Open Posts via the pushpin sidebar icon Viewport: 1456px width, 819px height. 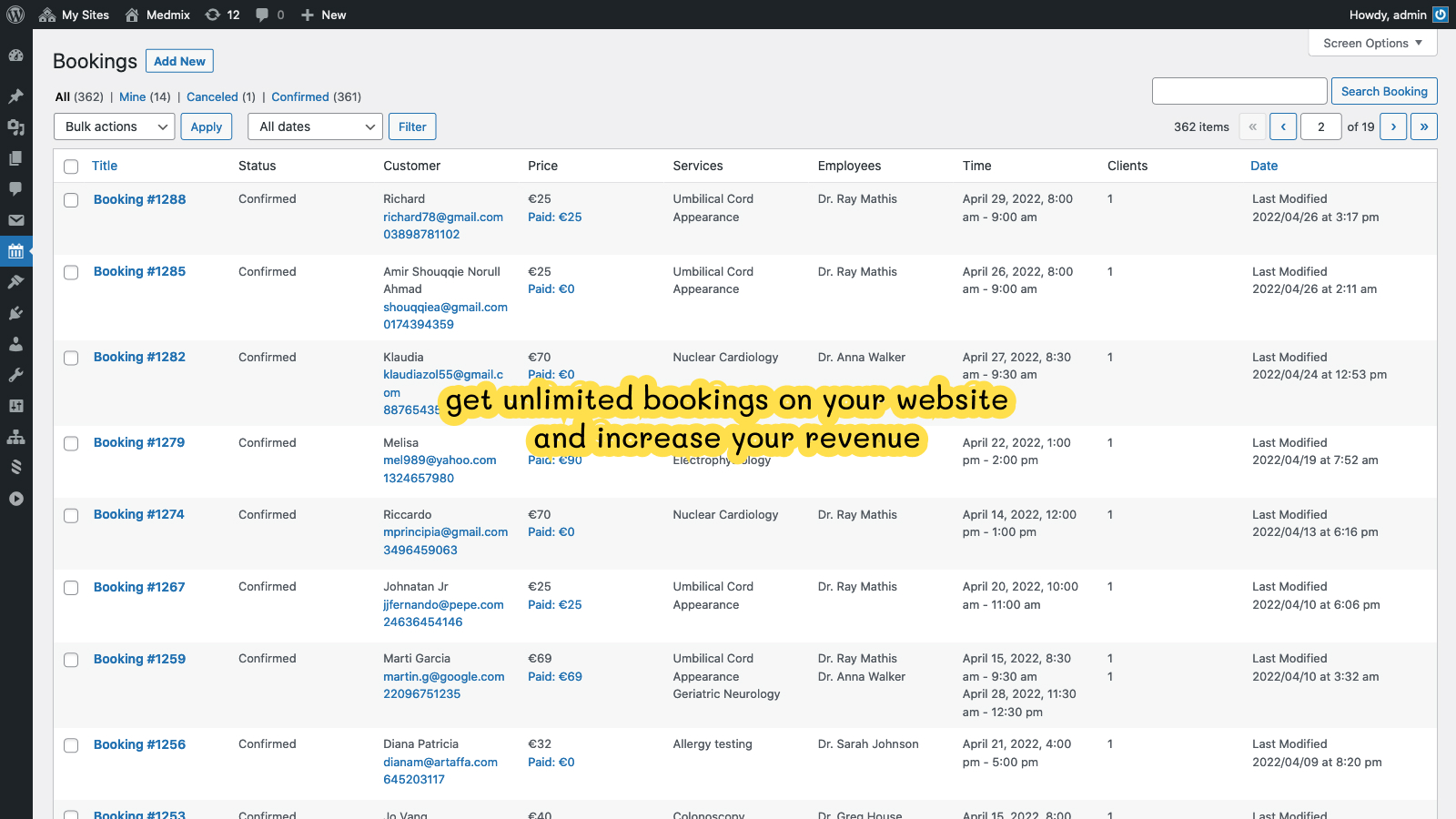[x=15, y=96]
